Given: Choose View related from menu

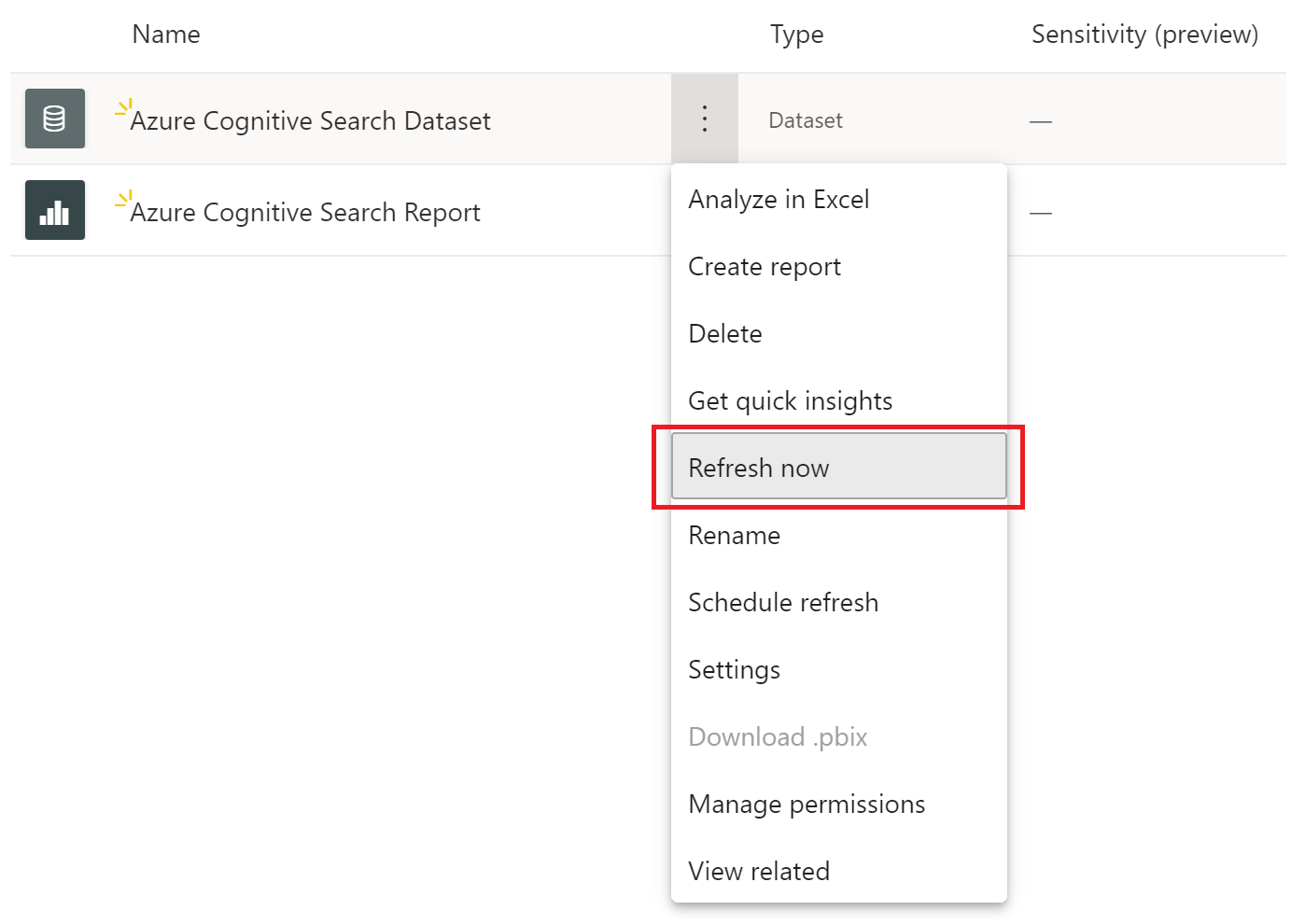Looking at the screenshot, I should click(x=759, y=872).
